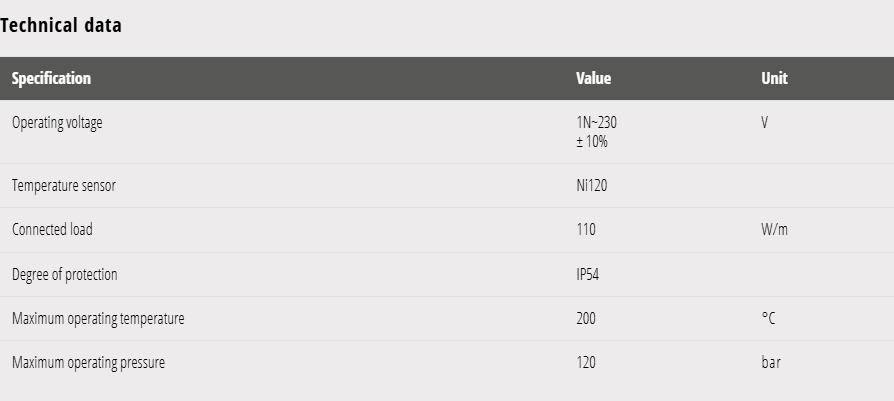Click the IP54 protection value
This screenshot has width=894, height=401.
point(588,274)
